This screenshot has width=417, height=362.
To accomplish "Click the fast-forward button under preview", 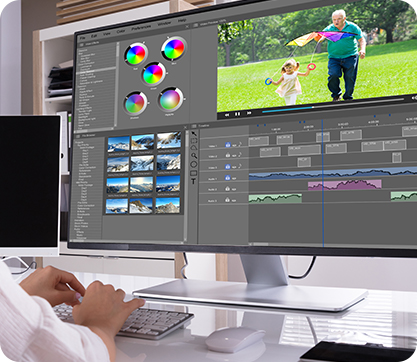I will click(x=249, y=113).
